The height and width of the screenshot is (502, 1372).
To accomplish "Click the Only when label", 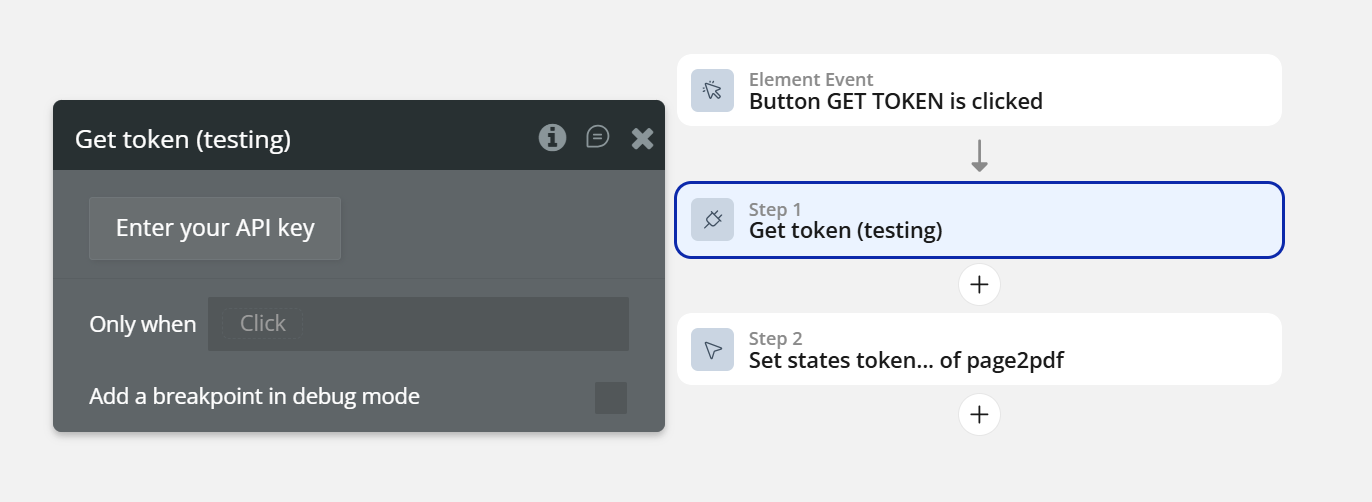I will (143, 324).
